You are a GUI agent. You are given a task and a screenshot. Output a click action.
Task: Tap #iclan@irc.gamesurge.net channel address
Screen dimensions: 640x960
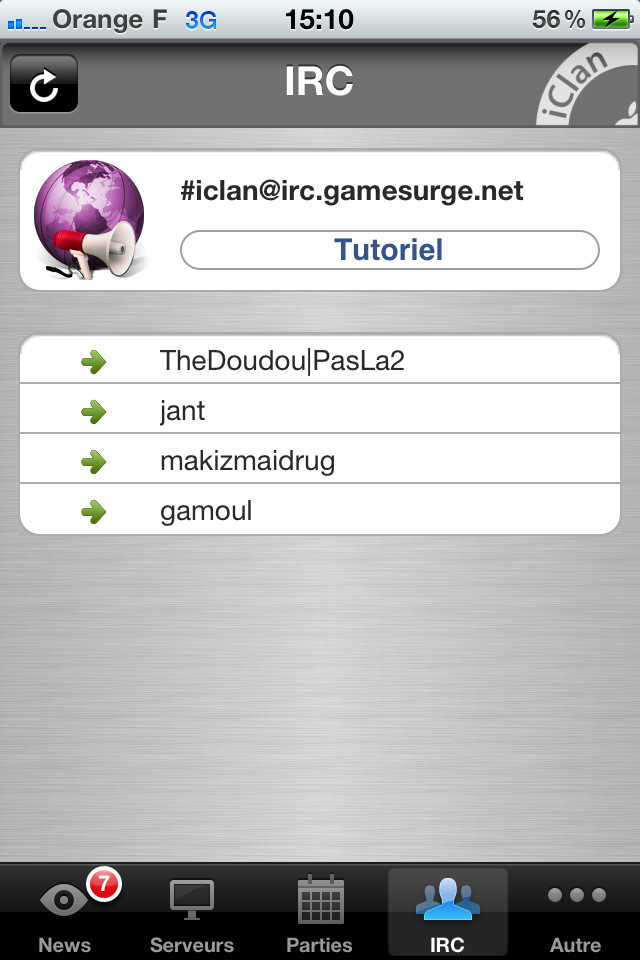[352, 190]
